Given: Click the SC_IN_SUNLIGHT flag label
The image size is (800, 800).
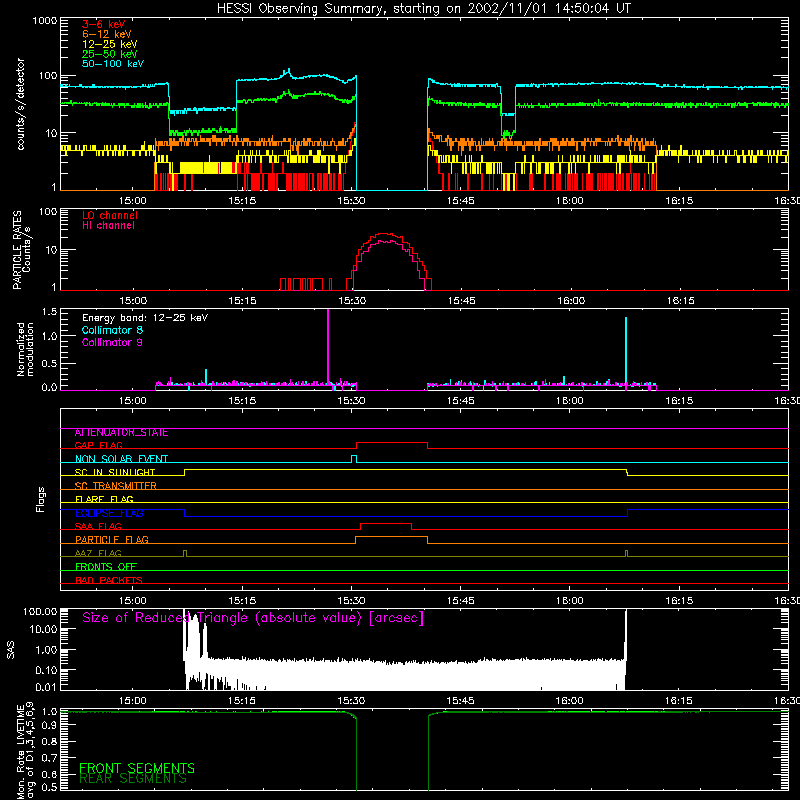Looking at the screenshot, I should 115,472.
